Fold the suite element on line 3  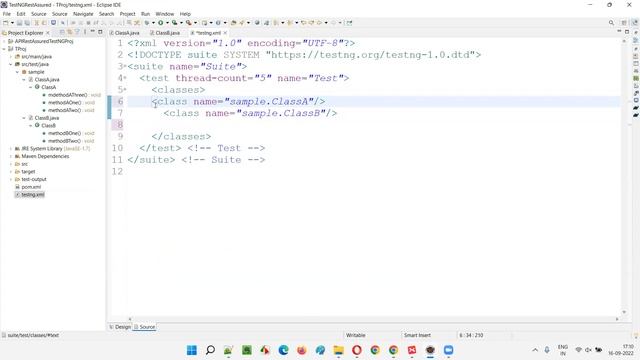pyautogui.click(x=125, y=66)
